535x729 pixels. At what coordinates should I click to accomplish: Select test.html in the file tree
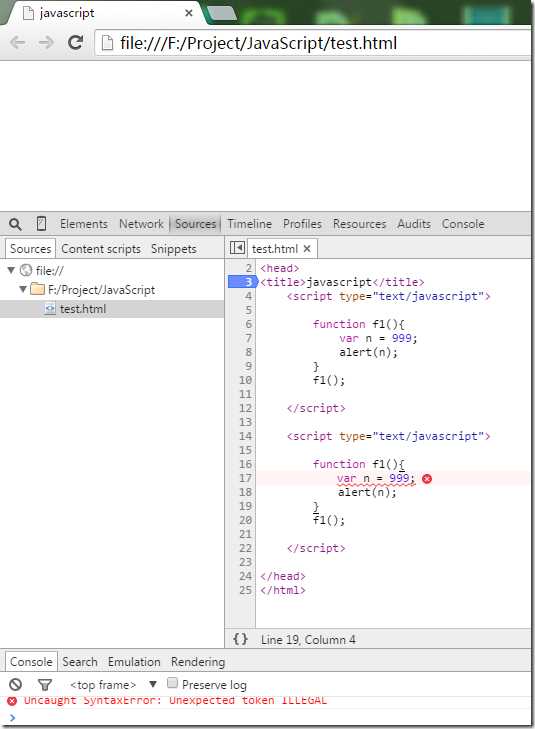tap(112, 309)
